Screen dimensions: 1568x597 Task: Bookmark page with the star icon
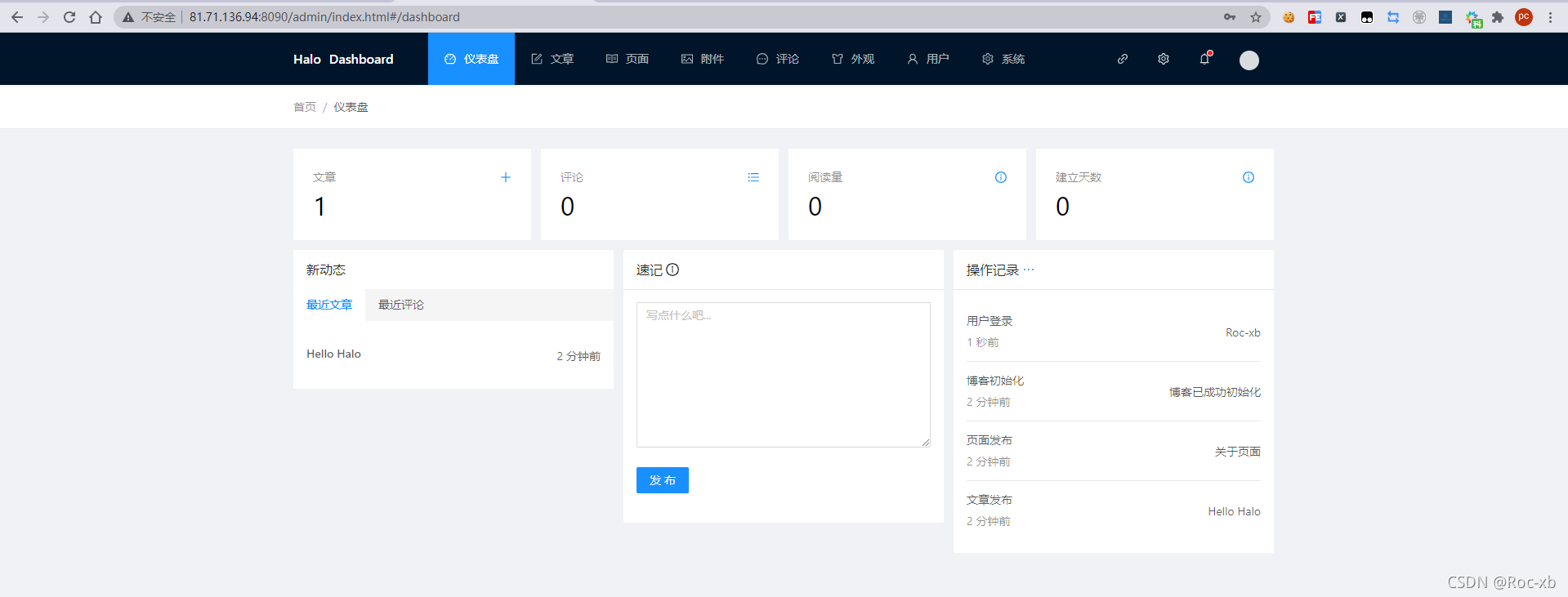[x=1256, y=17]
